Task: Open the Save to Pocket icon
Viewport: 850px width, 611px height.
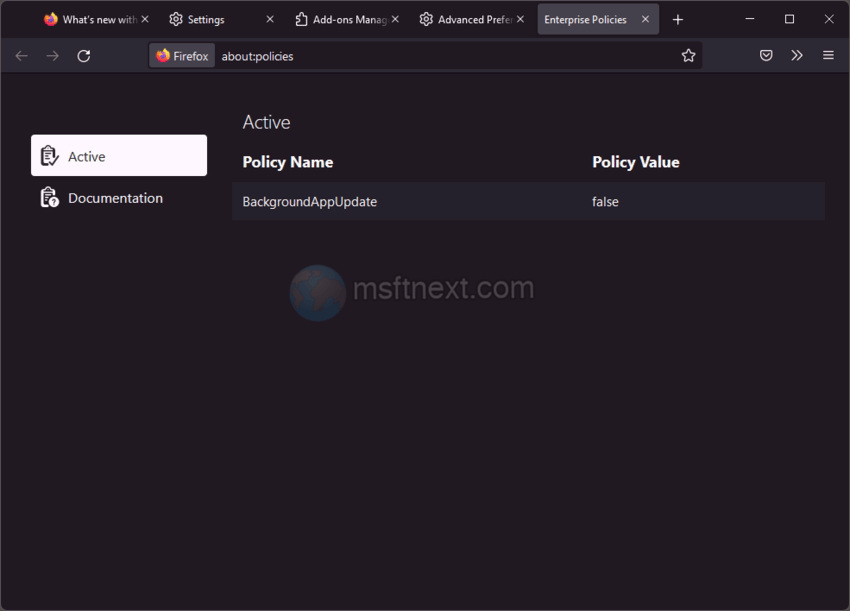Action: click(766, 56)
